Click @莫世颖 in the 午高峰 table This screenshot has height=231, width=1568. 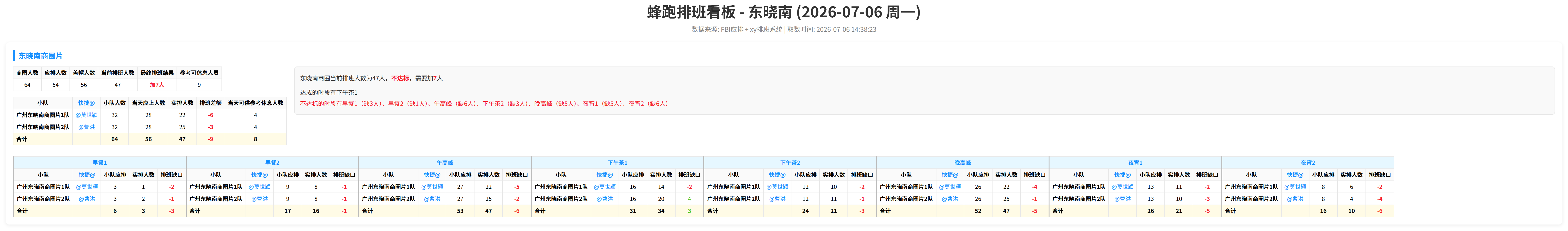[432, 187]
